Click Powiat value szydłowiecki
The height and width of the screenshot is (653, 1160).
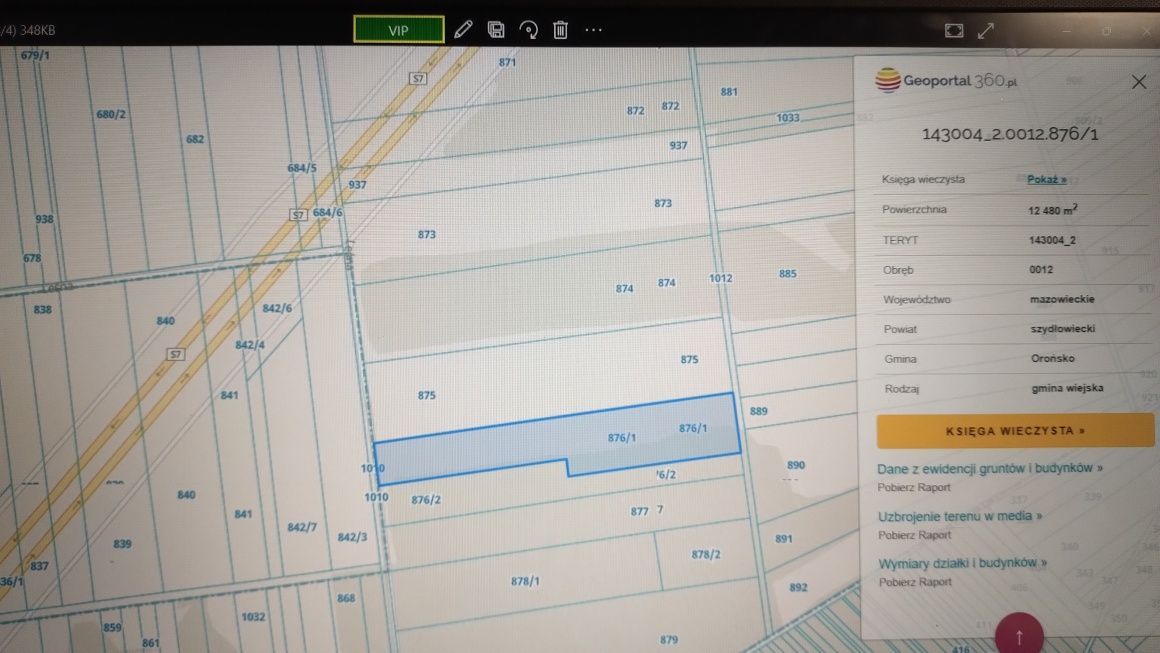click(x=1063, y=329)
